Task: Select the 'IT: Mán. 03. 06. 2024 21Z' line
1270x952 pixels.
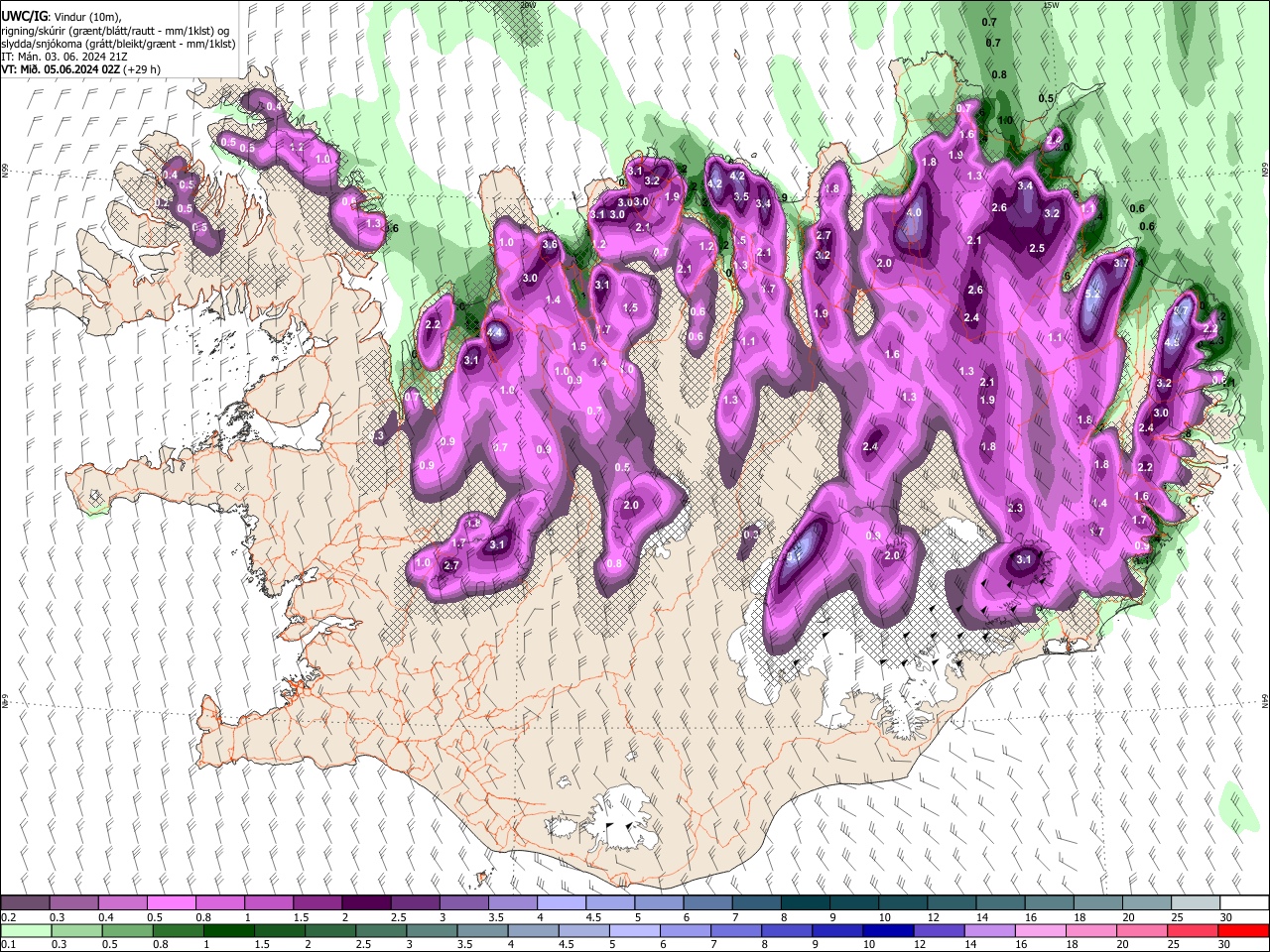Action: [64, 57]
